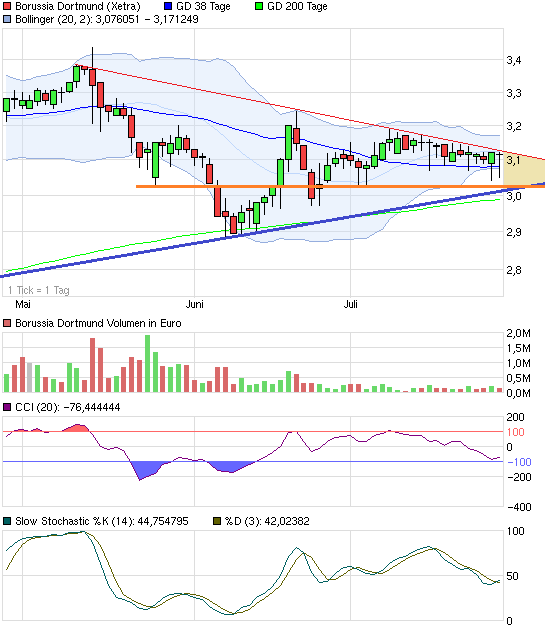Click the blue GD 38 Tage legend swatch

tap(168, 6)
